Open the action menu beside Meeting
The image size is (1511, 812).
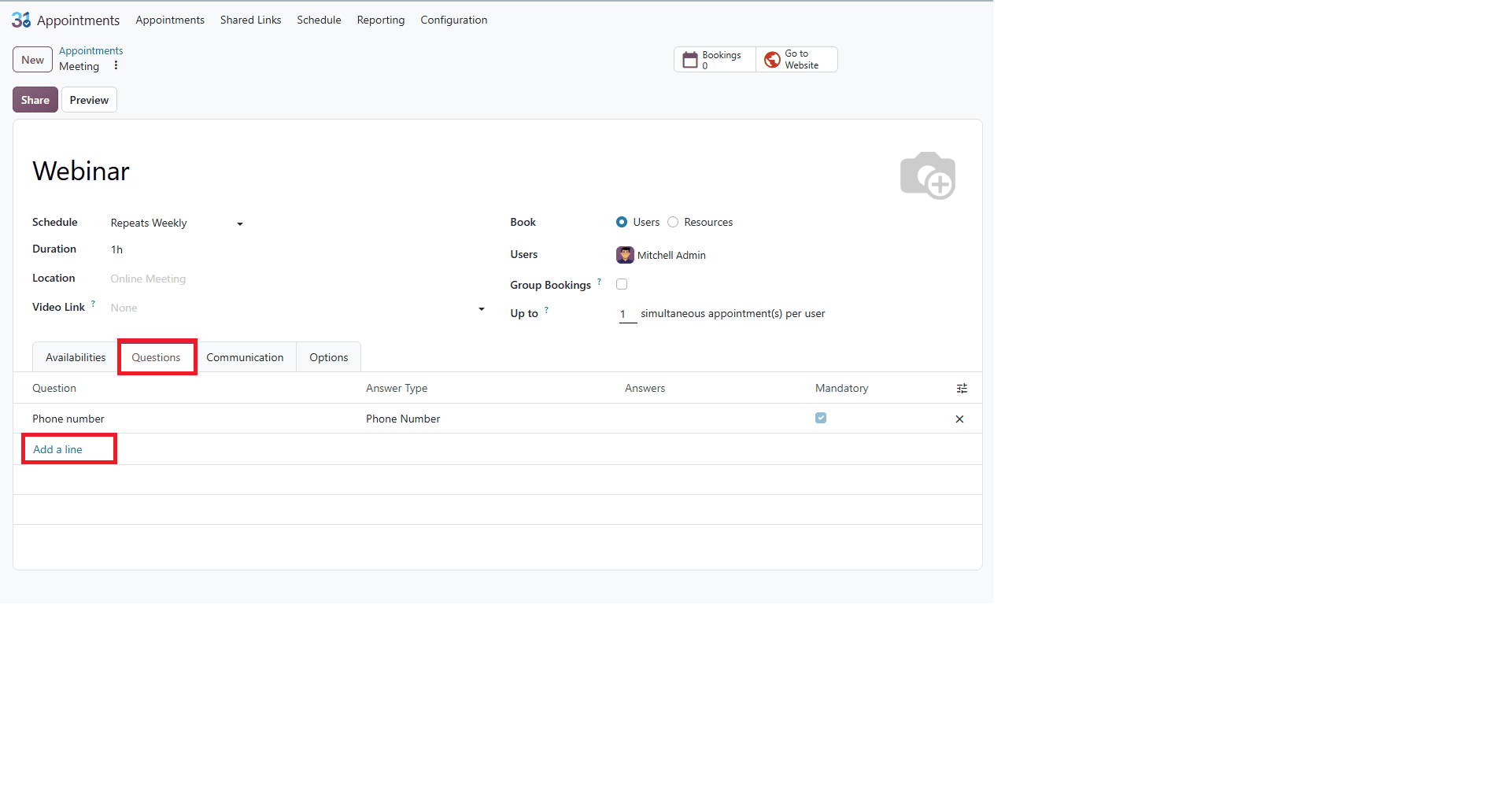116,66
